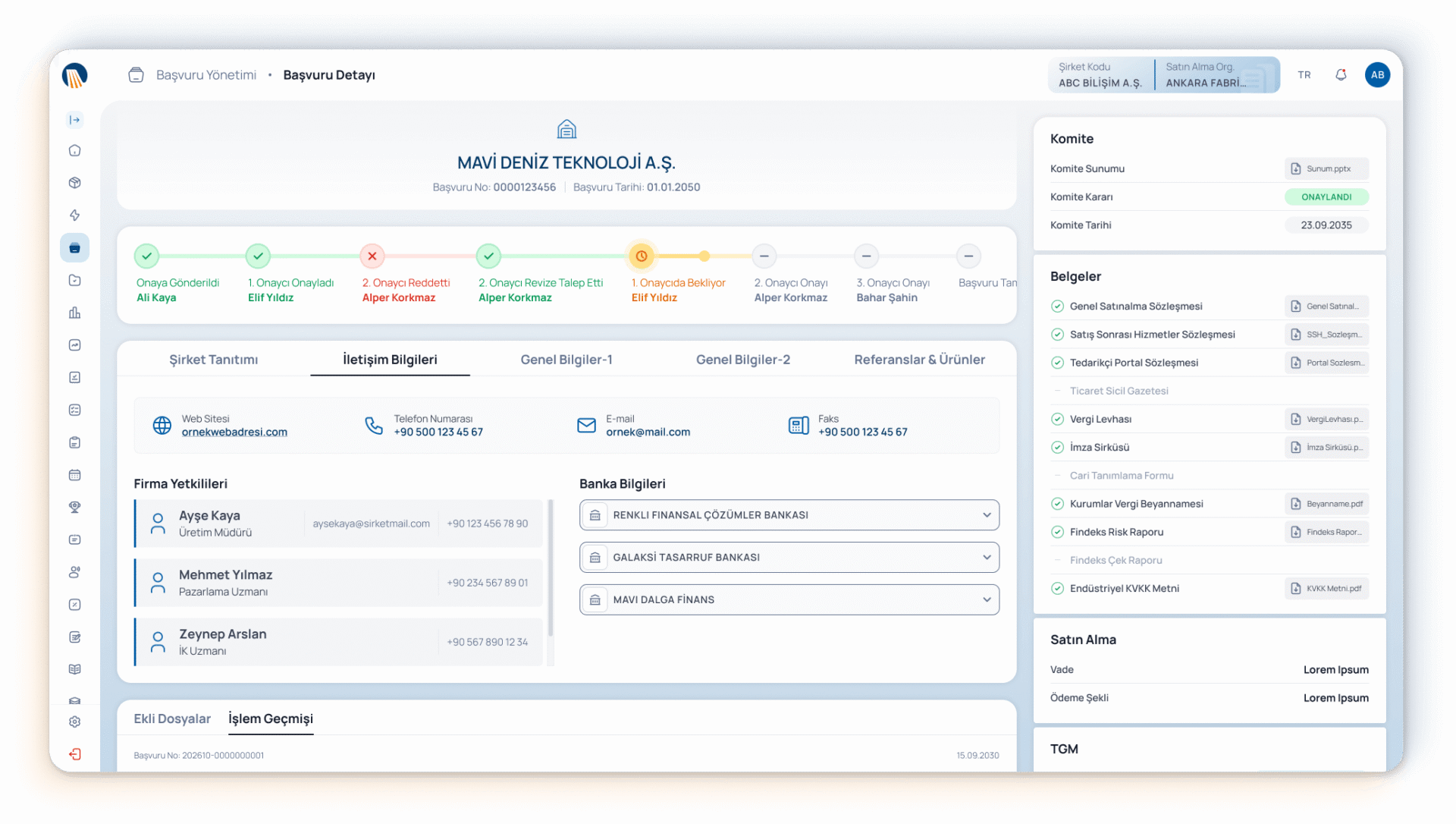Click the AB user avatar
This screenshot has width=1456, height=824.
1377,74
